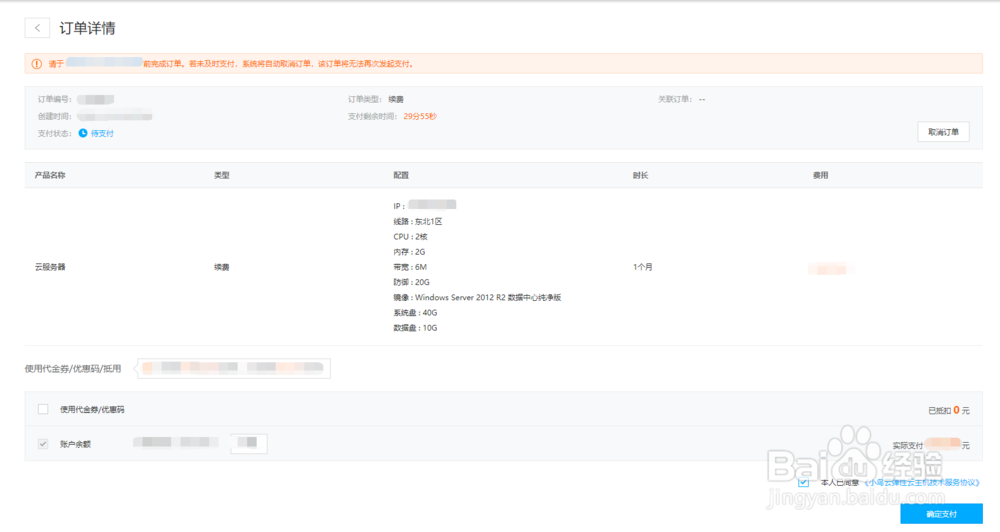Screen dimensions: 1000x532
Task: Click the 线路 : 东北1区 line
Action: click(418, 221)
